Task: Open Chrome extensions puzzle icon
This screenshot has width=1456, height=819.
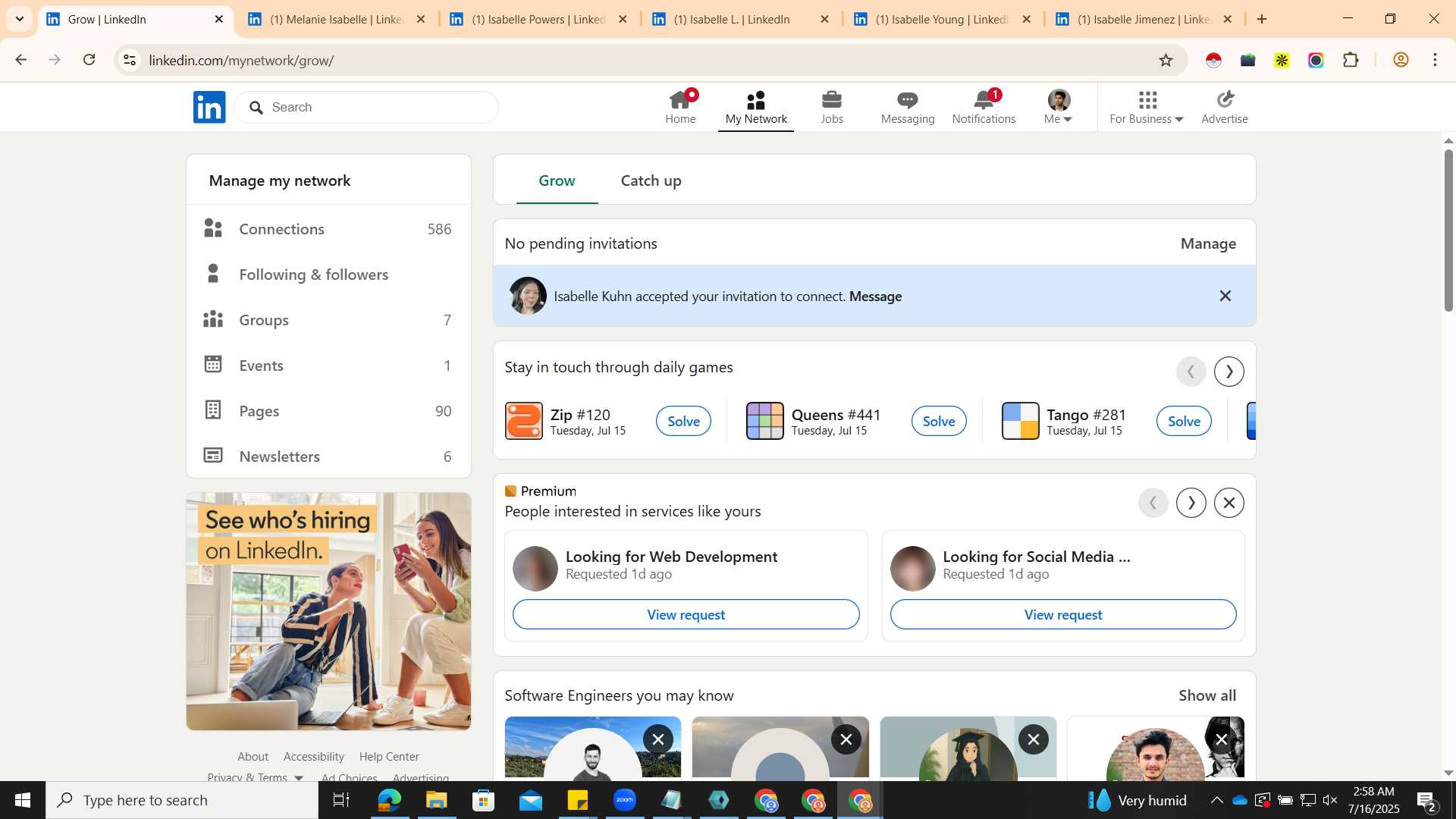Action: (1351, 60)
